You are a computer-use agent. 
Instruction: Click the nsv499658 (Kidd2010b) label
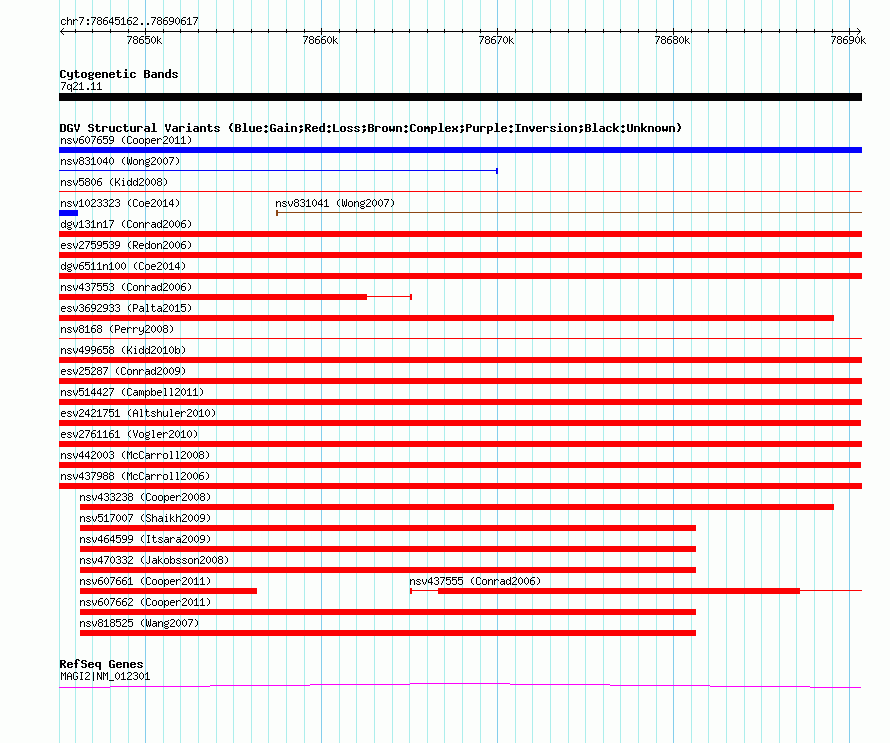click(123, 350)
